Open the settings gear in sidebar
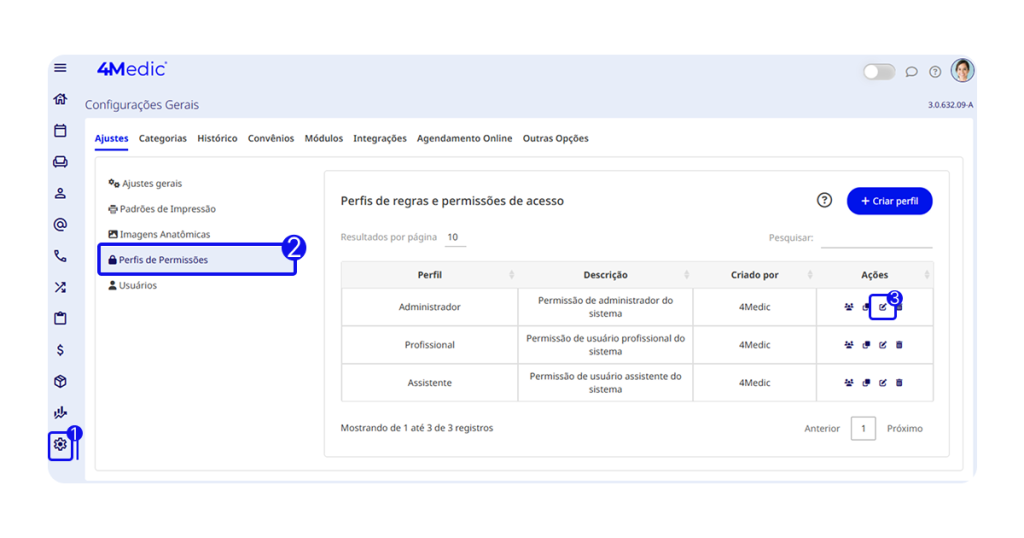Viewport: 1024px width, 538px height. tap(60, 444)
